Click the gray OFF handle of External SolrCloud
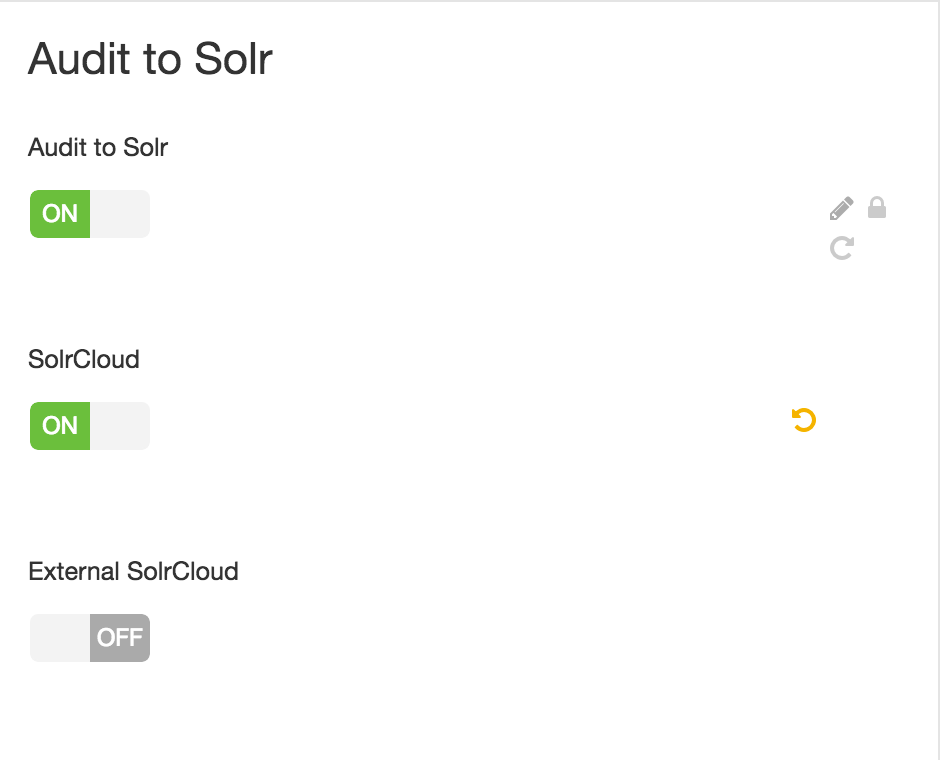Viewport: 946px width, 760px height. tap(120, 638)
